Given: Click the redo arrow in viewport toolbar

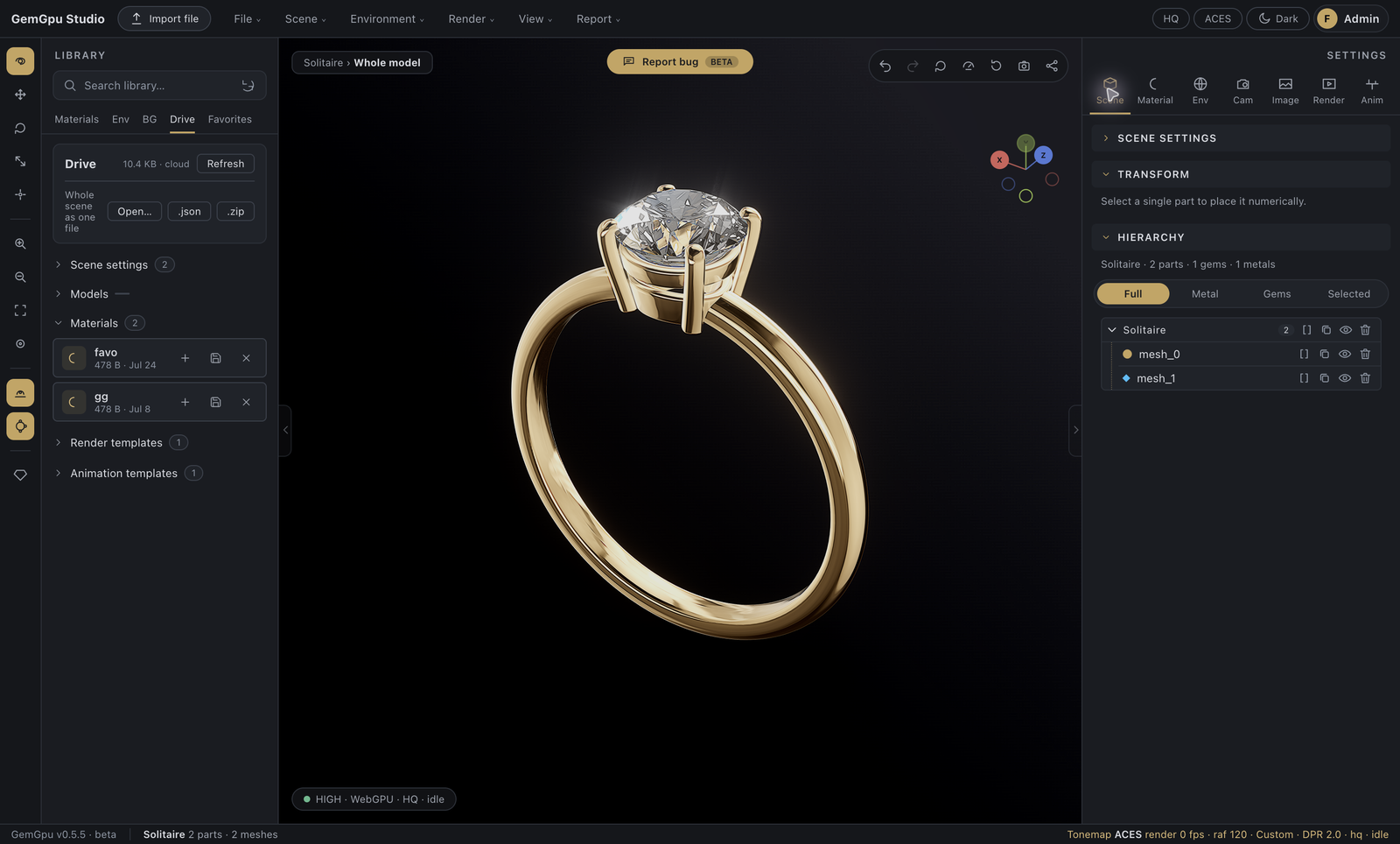Looking at the screenshot, I should tap(913, 66).
